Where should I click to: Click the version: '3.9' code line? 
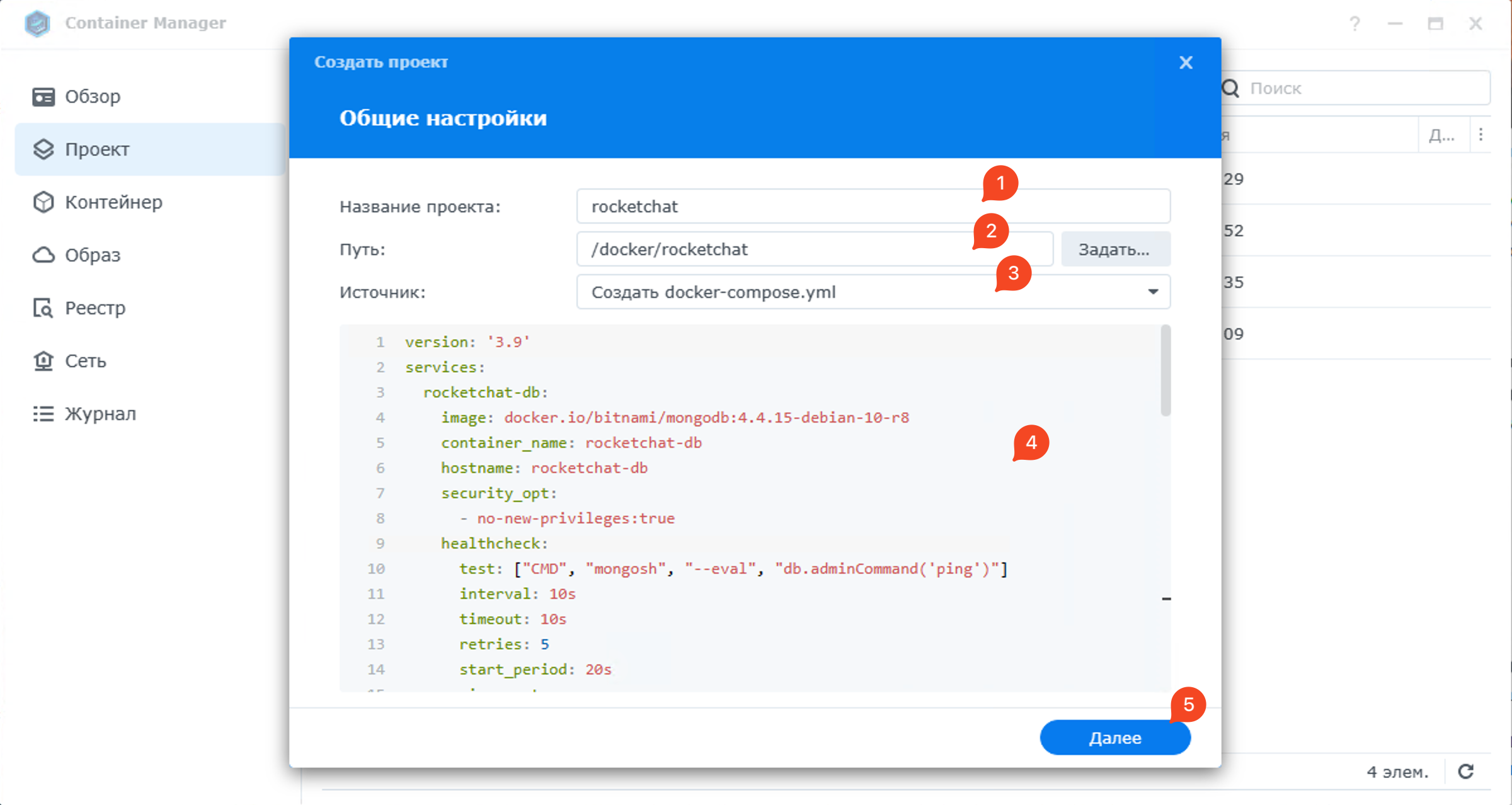click(467, 342)
